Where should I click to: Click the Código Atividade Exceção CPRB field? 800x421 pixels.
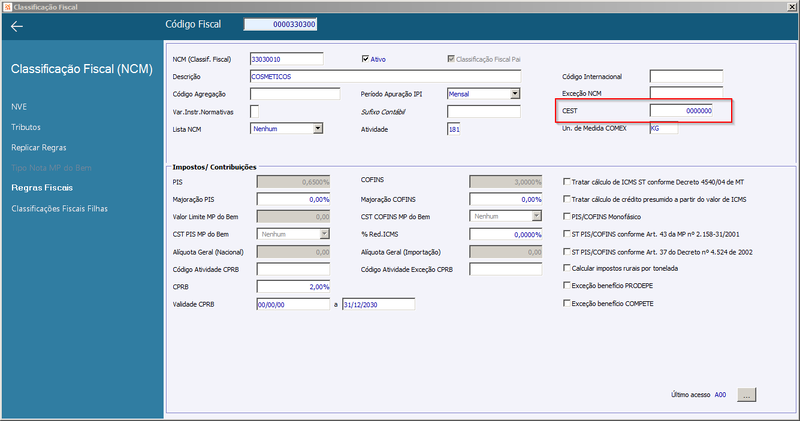[506, 269]
